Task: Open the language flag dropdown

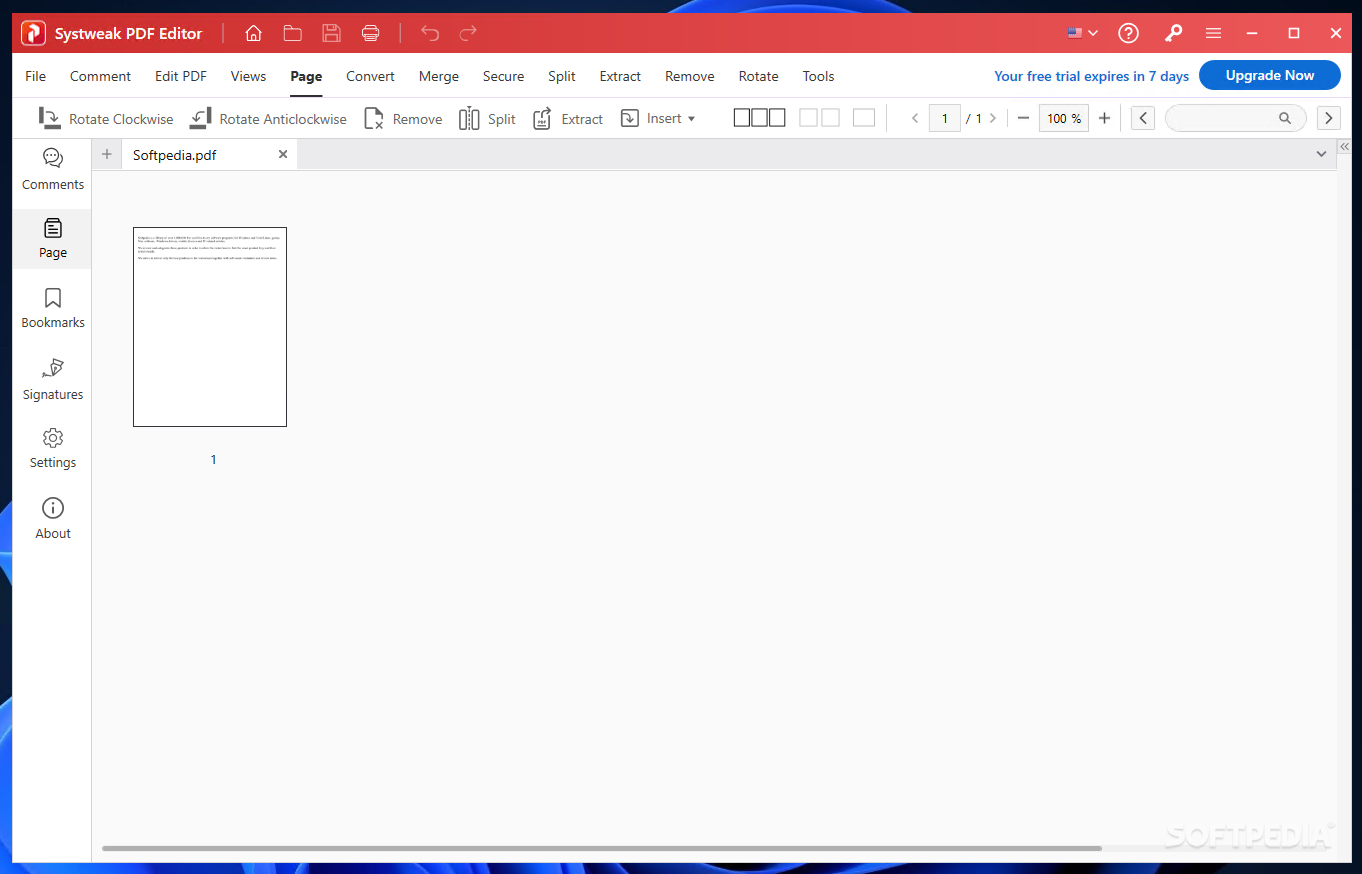Action: [1082, 33]
